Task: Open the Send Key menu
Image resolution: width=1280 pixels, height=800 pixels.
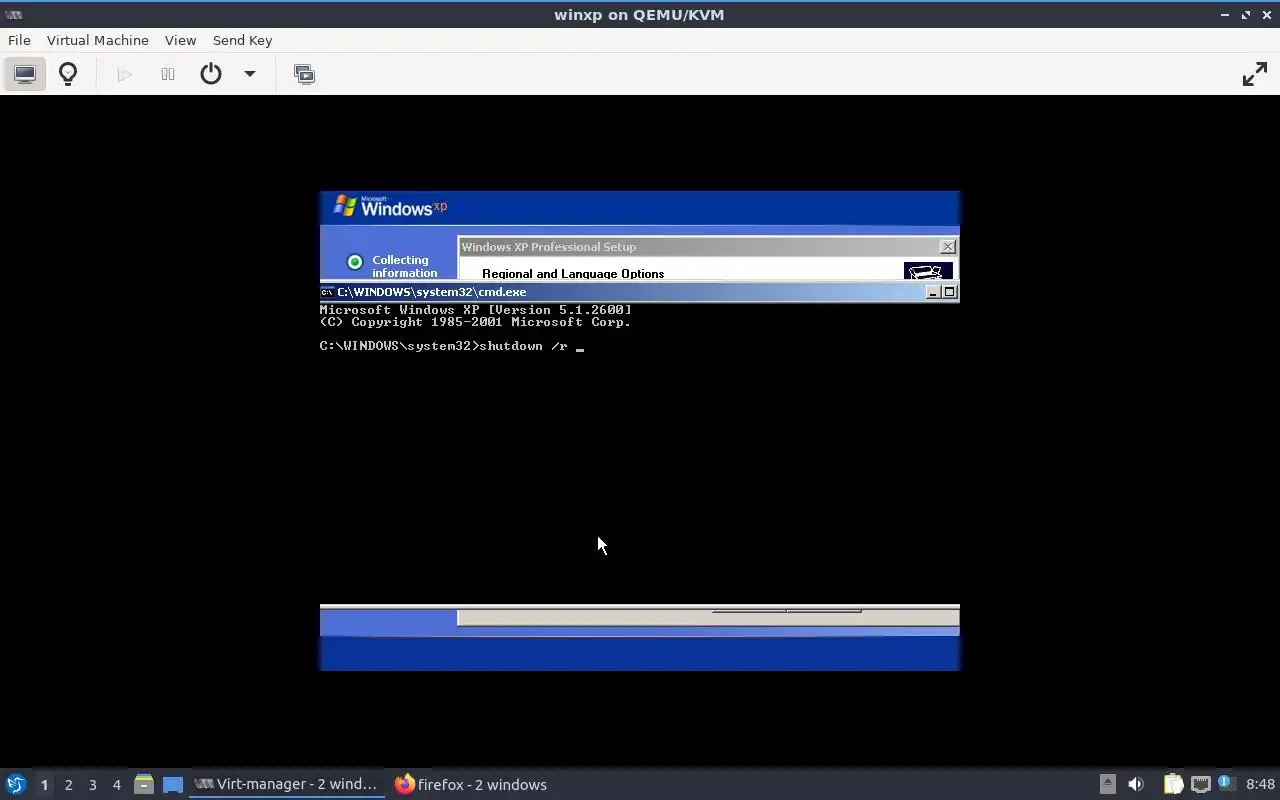Action: [x=242, y=40]
